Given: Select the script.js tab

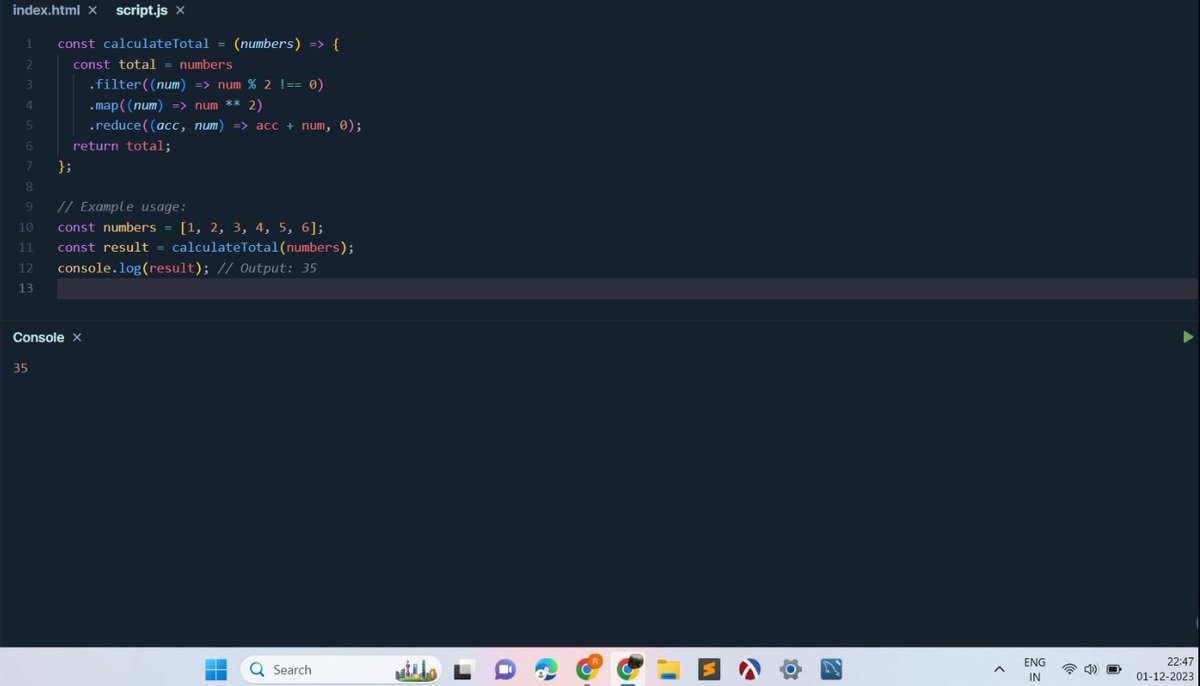Looking at the screenshot, I should click(x=141, y=10).
